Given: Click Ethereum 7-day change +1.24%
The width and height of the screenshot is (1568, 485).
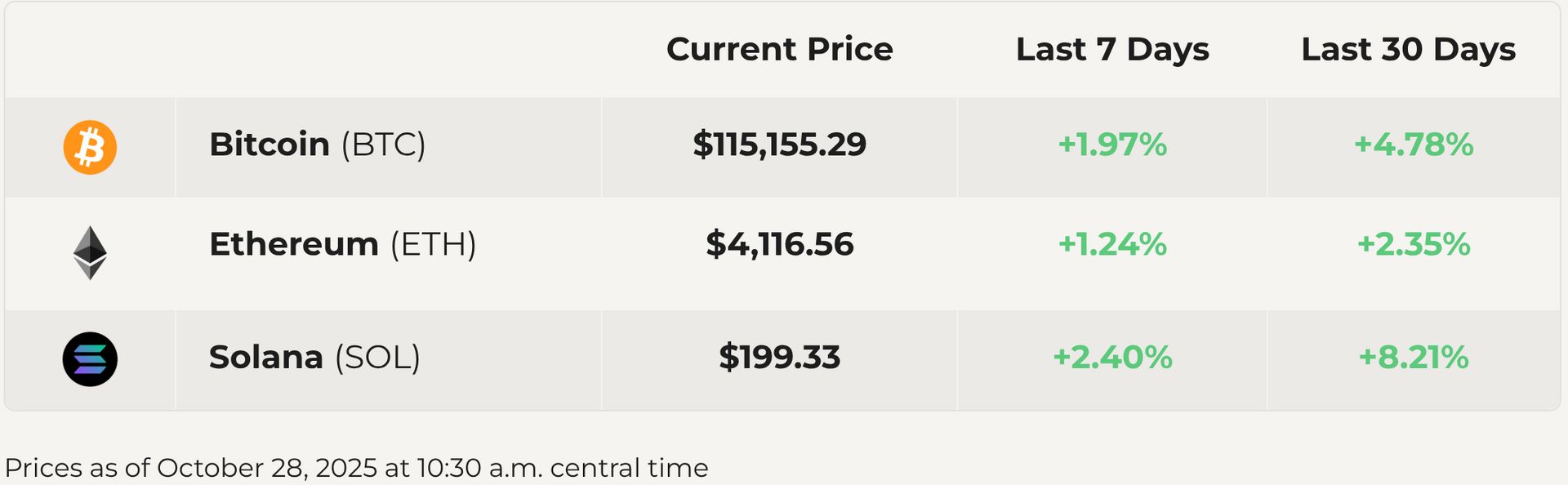Looking at the screenshot, I should tap(1112, 244).
